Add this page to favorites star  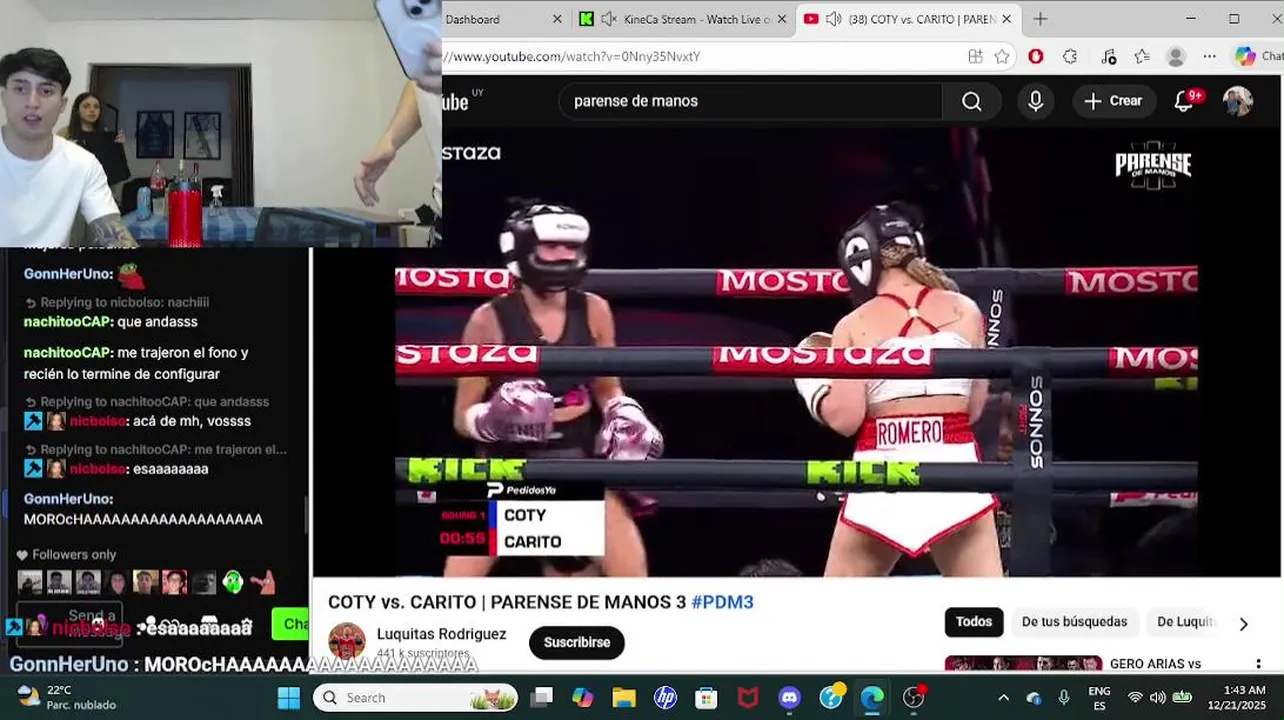(x=1001, y=56)
